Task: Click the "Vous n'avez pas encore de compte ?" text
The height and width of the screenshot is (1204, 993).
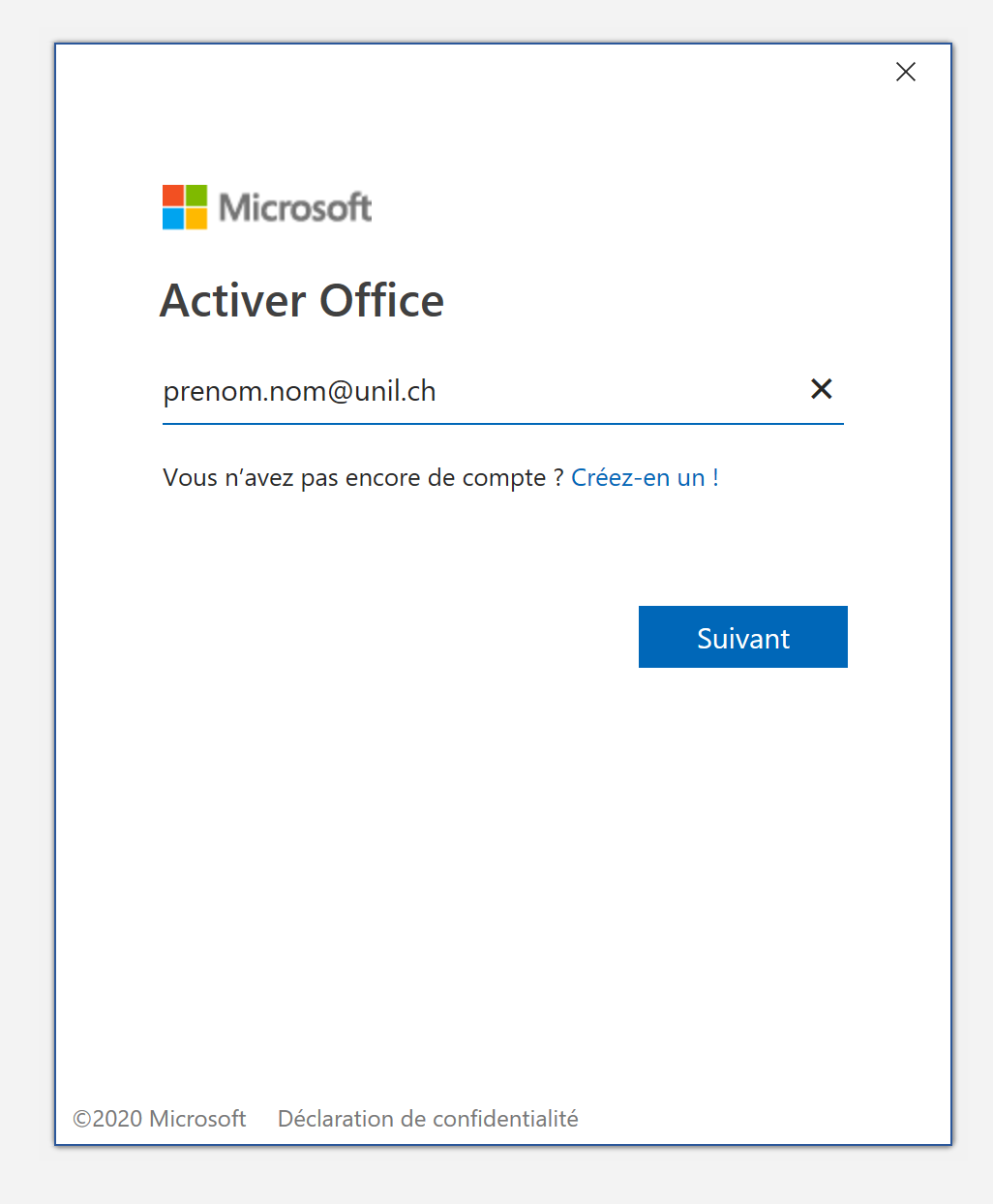Action: point(363,478)
